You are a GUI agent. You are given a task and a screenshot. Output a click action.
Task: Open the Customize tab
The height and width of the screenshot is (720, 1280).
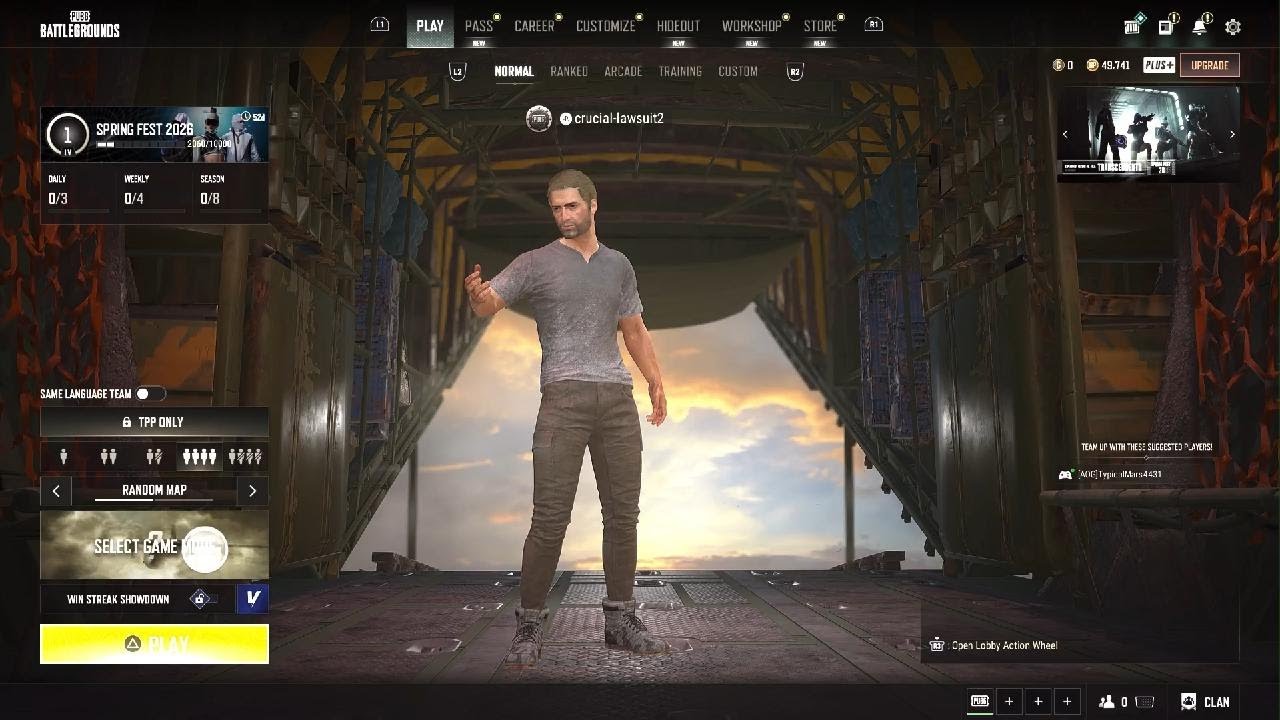click(606, 26)
